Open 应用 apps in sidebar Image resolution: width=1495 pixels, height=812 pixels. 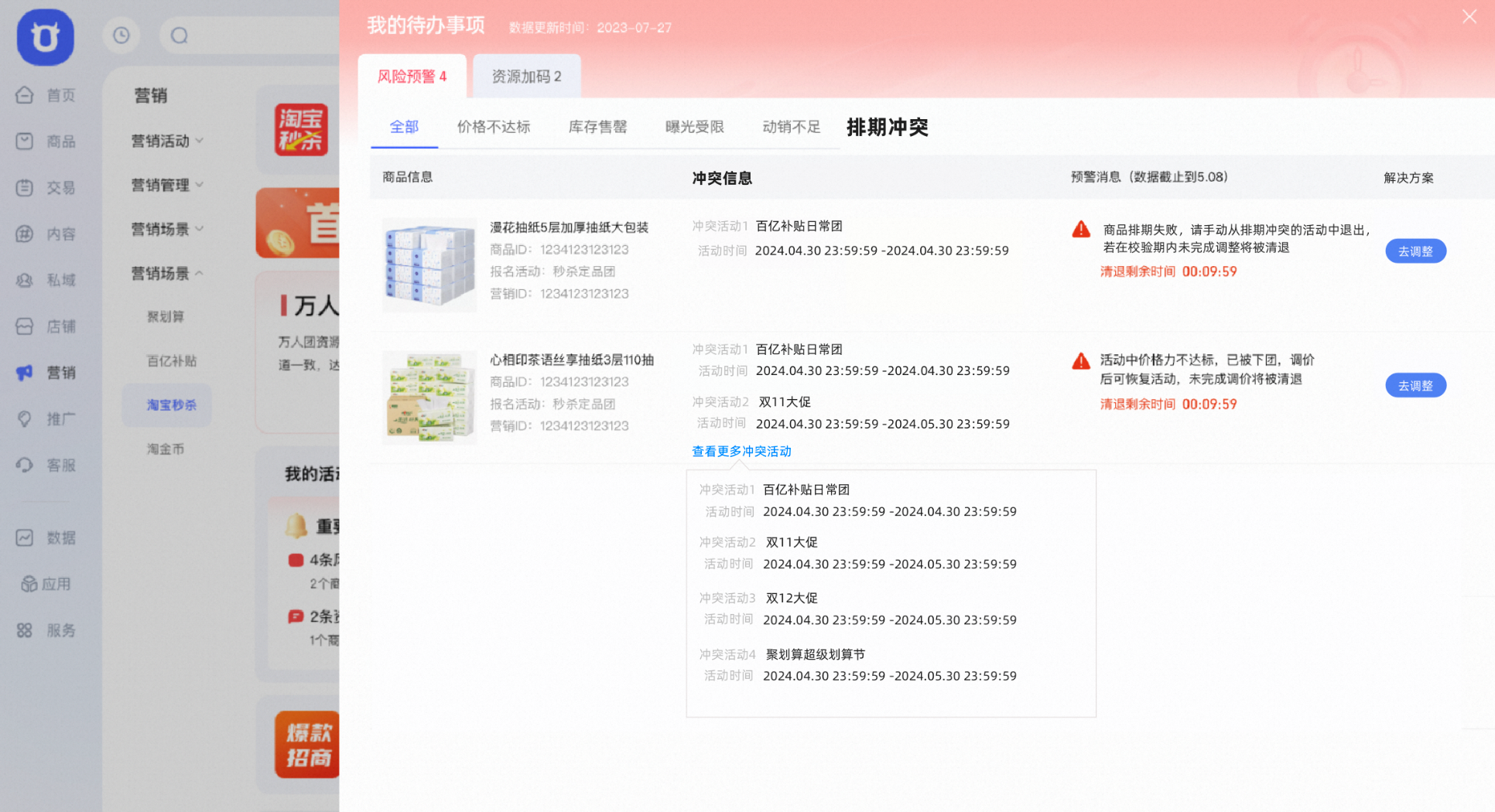[46, 584]
